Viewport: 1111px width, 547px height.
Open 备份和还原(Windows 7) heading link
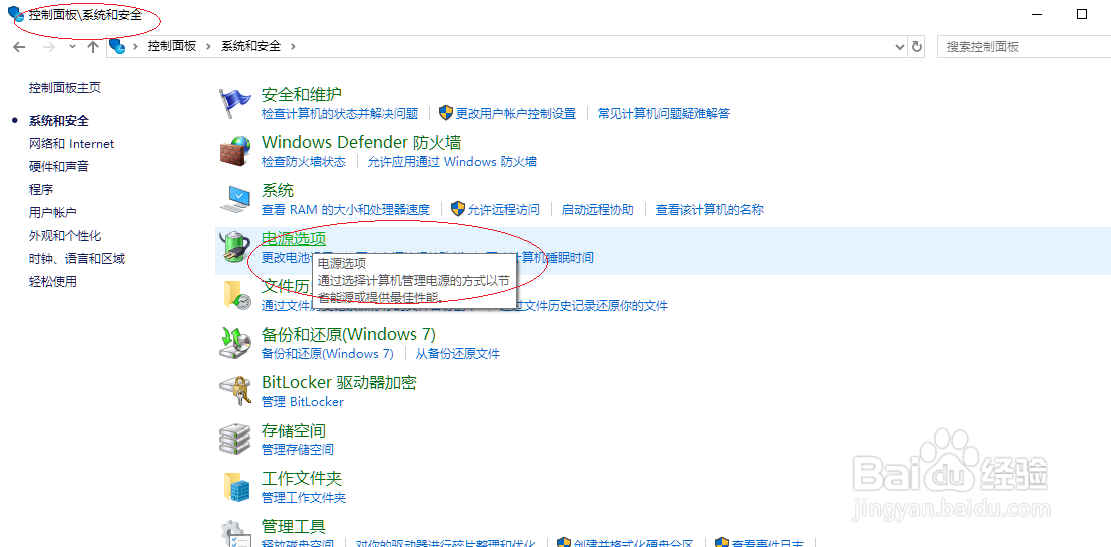pyautogui.click(x=349, y=334)
